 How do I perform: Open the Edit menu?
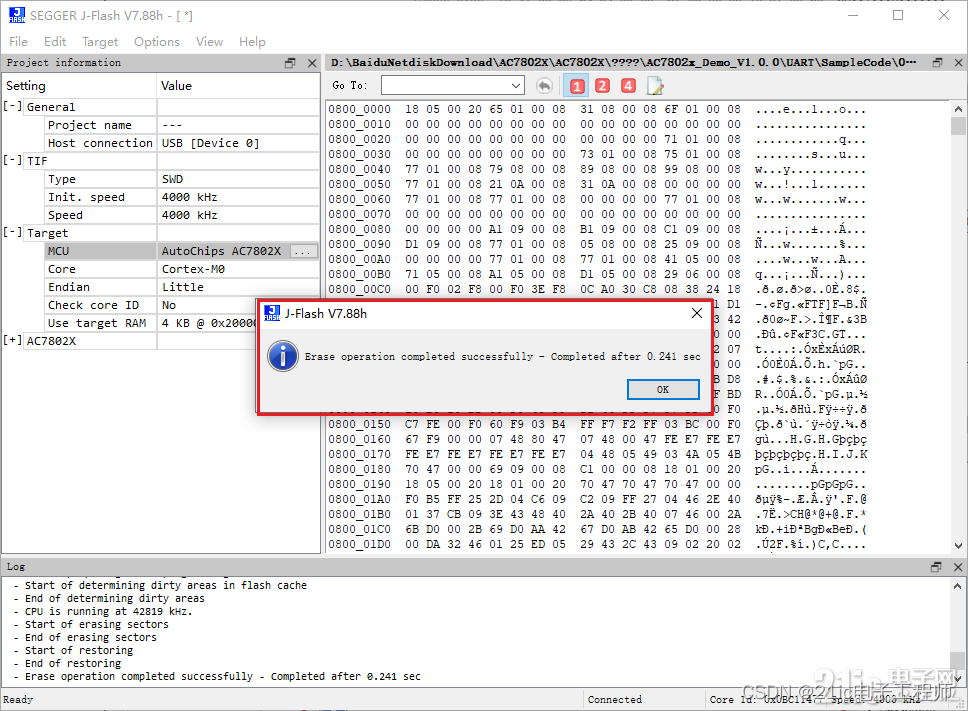coord(55,41)
